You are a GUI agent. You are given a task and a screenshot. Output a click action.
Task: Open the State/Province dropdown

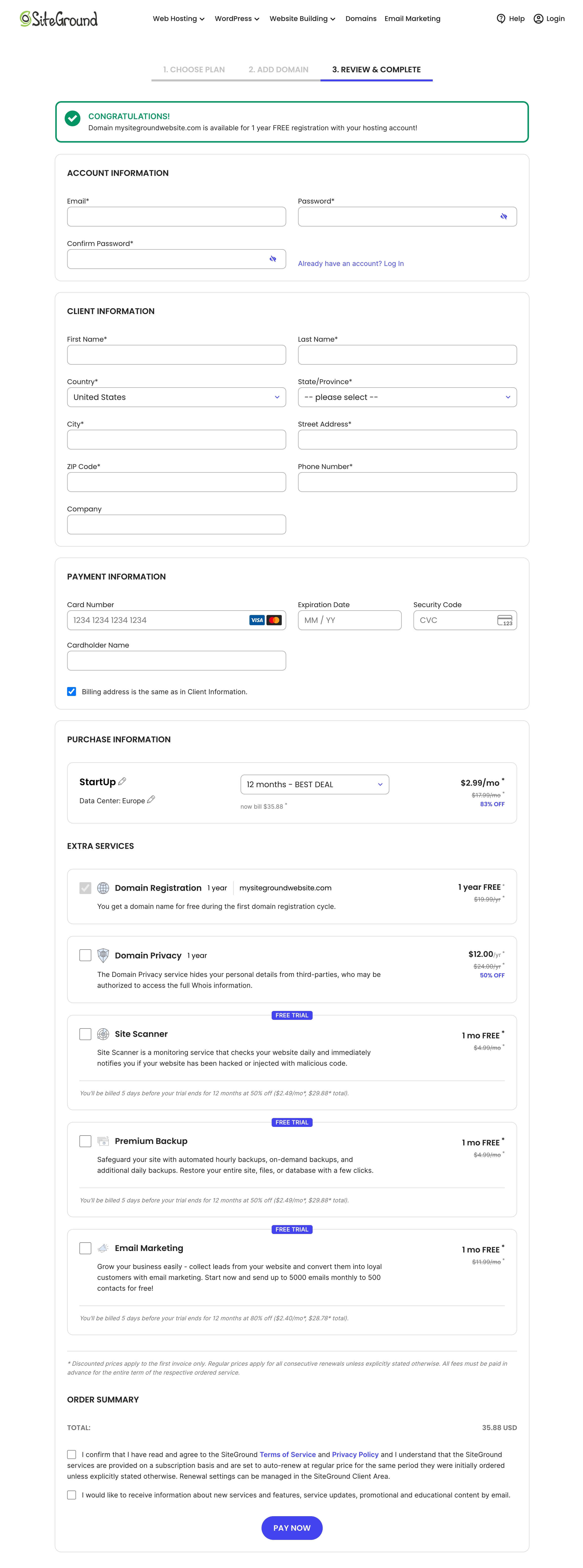click(x=407, y=397)
